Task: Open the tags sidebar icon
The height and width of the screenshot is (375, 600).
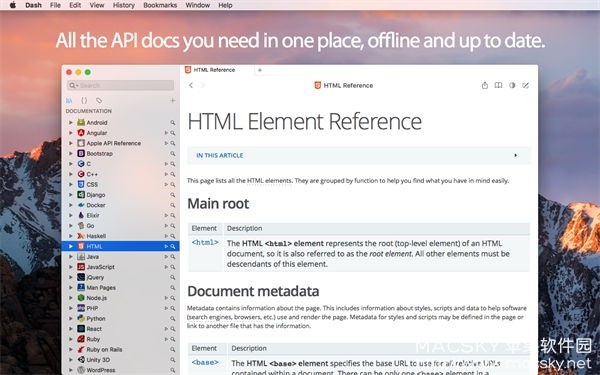Action: pos(99,100)
